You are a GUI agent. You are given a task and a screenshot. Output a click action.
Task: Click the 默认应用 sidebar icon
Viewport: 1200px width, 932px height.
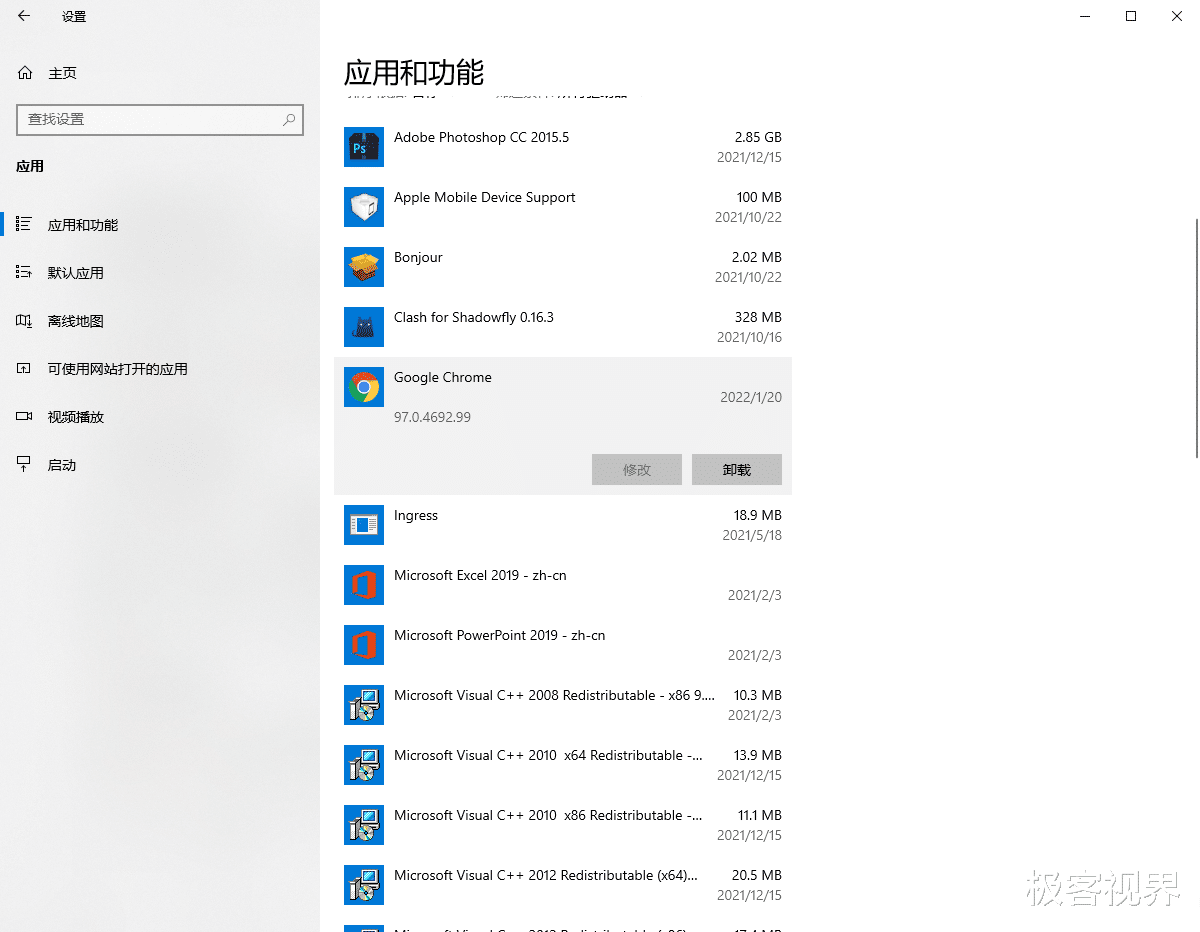25,273
